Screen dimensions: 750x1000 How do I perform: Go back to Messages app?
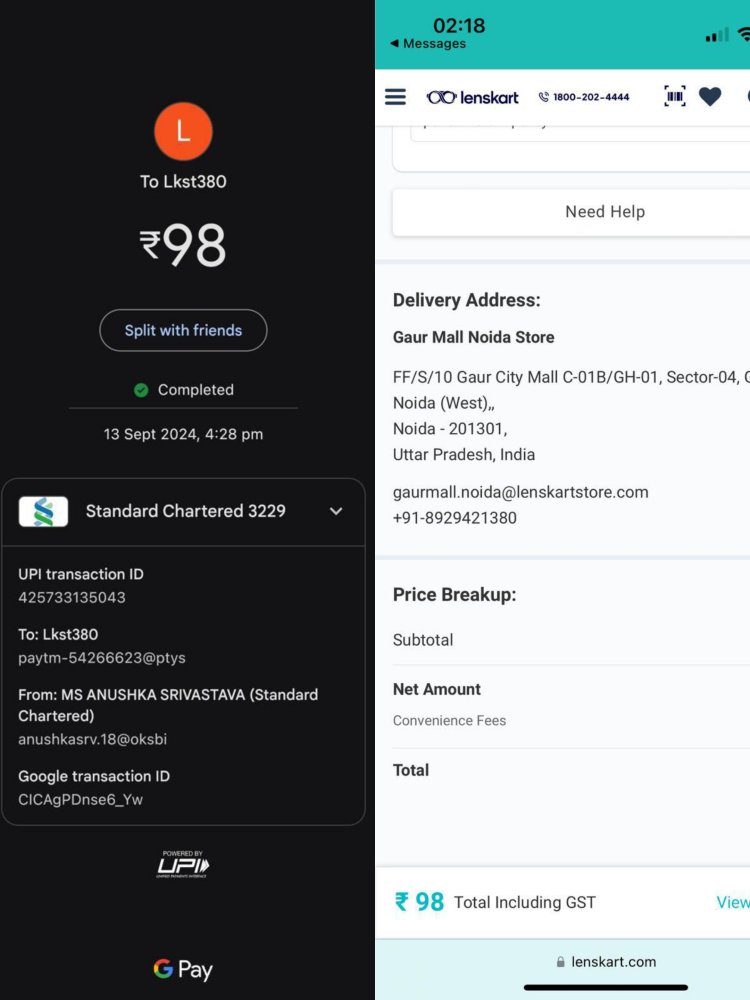(428, 44)
